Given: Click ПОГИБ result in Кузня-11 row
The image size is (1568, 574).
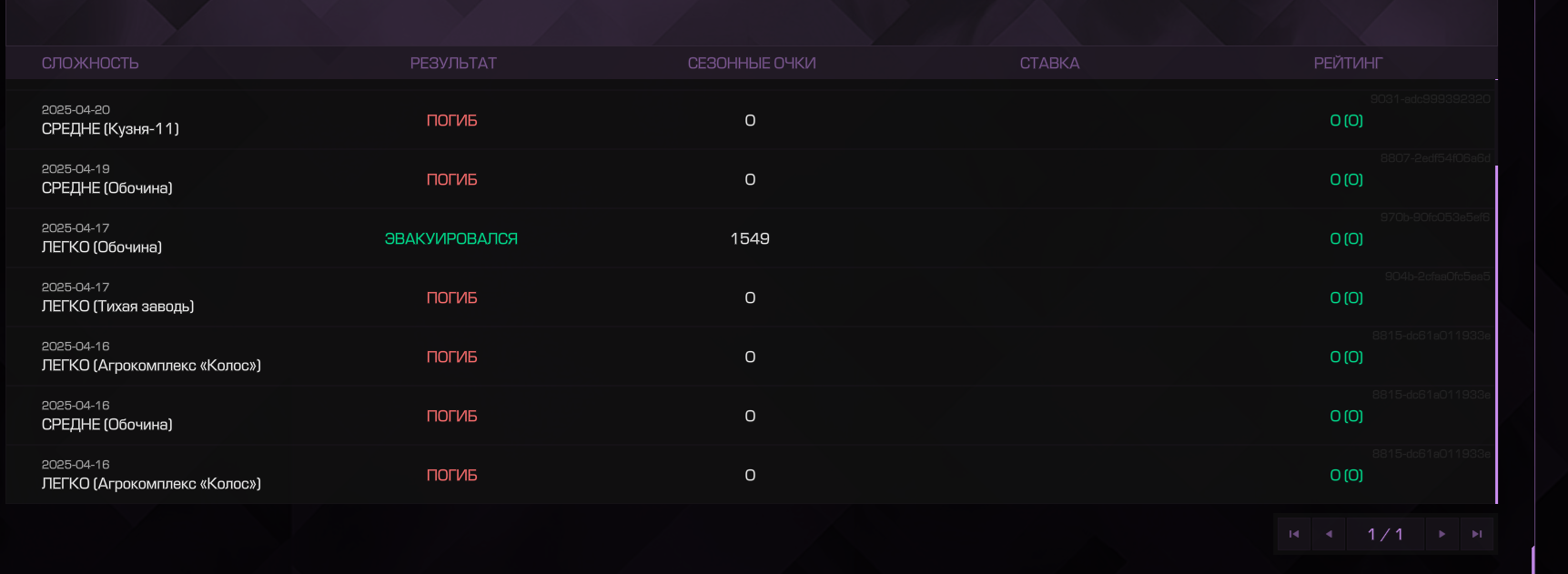Looking at the screenshot, I should click(x=452, y=120).
